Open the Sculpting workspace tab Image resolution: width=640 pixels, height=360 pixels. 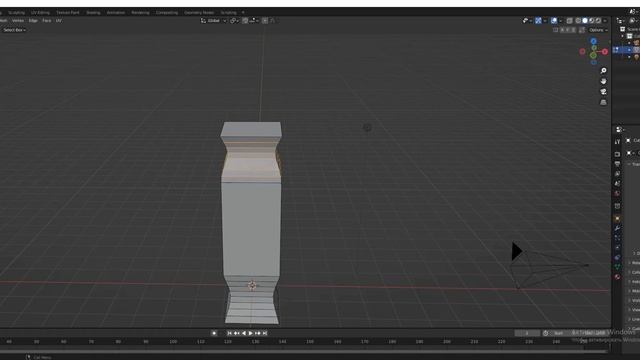[16, 13]
